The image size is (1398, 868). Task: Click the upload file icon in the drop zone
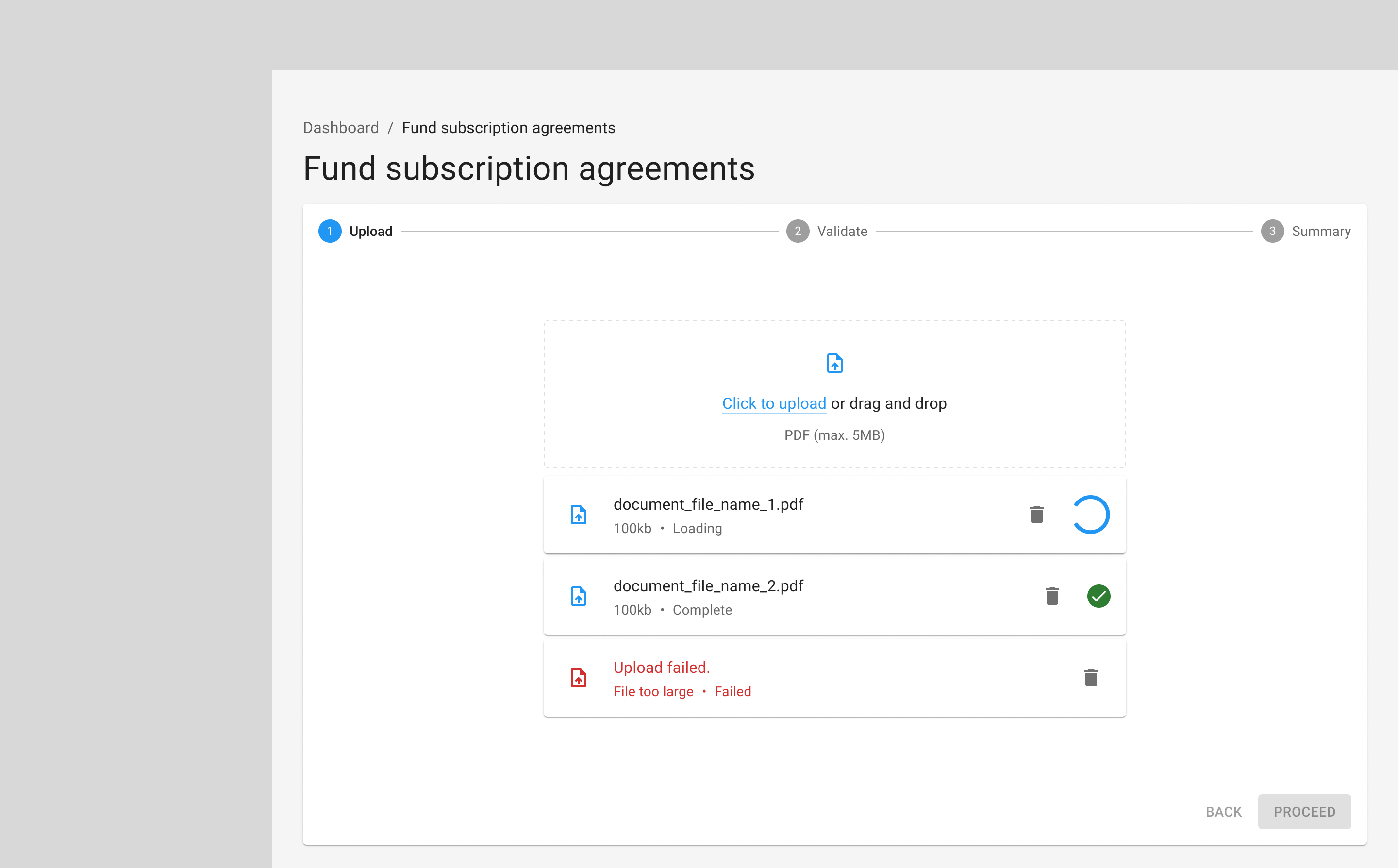click(834, 364)
